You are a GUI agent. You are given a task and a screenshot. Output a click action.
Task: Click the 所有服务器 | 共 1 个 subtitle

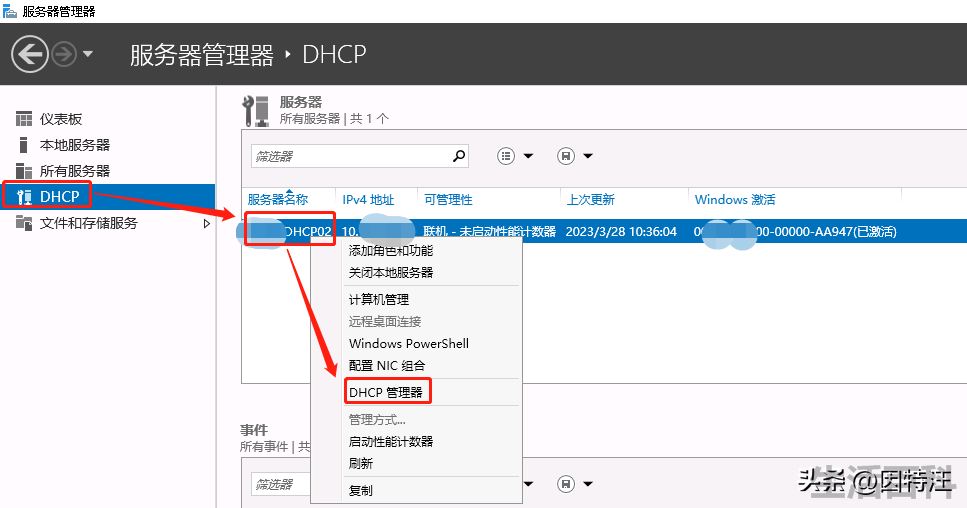pos(334,118)
